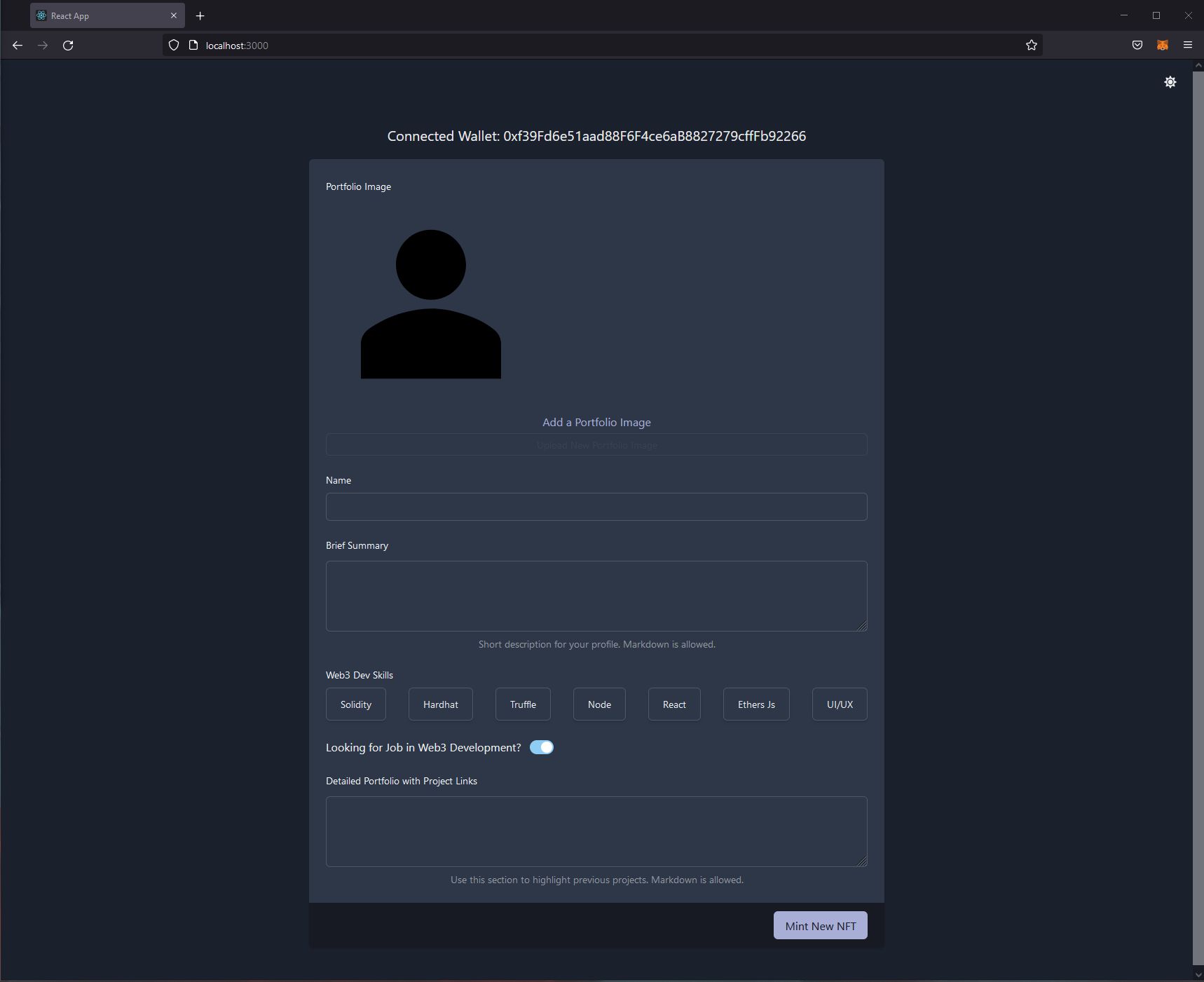The height and width of the screenshot is (982, 1204).
Task: Click the site information page icon
Action: pos(193,46)
